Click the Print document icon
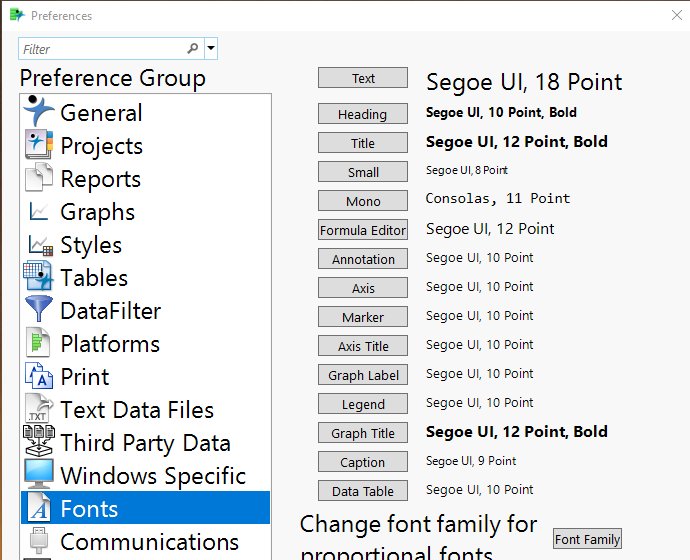Screen dimensions: 690x560 (x=40, y=375)
